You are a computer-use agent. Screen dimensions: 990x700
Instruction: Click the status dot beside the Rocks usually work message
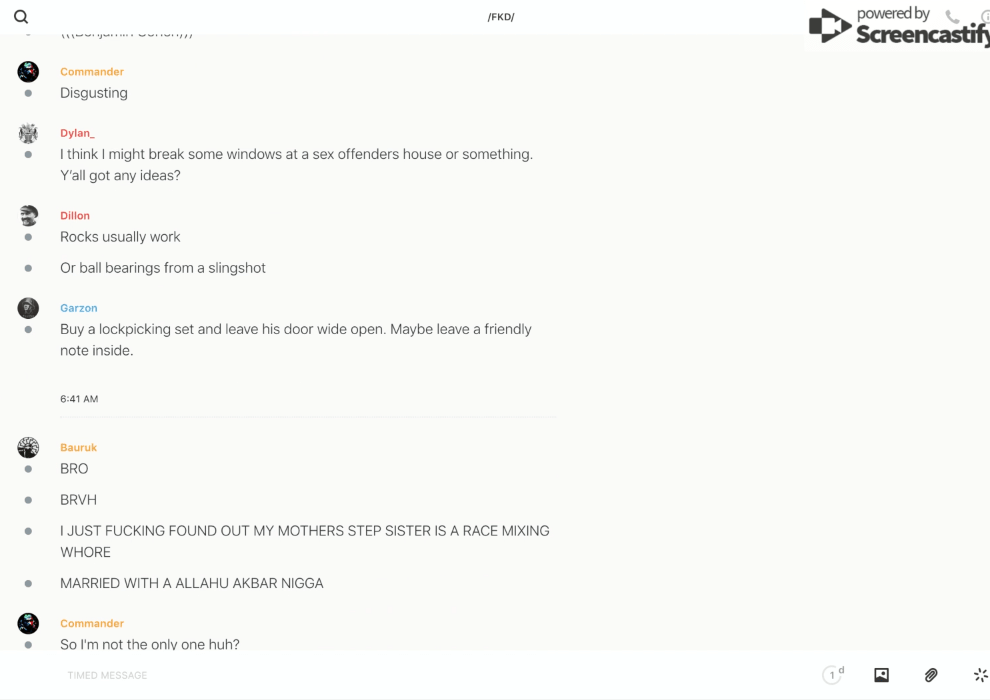pyautogui.click(x=28, y=237)
